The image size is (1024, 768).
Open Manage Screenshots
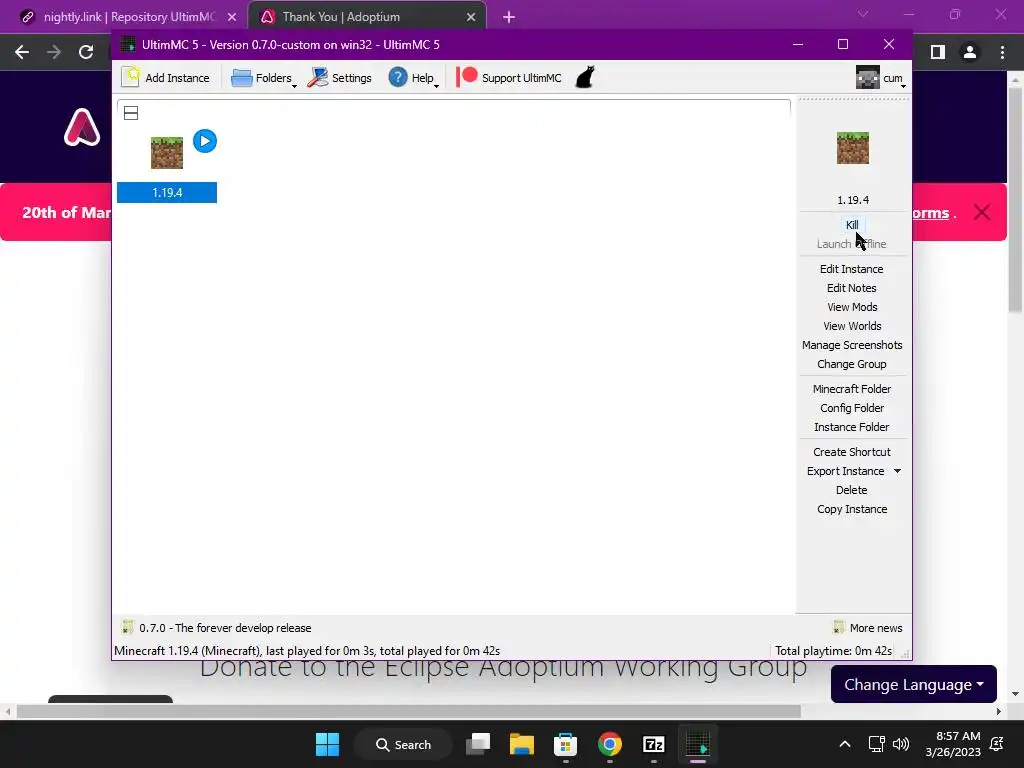pyautogui.click(x=852, y=345)
